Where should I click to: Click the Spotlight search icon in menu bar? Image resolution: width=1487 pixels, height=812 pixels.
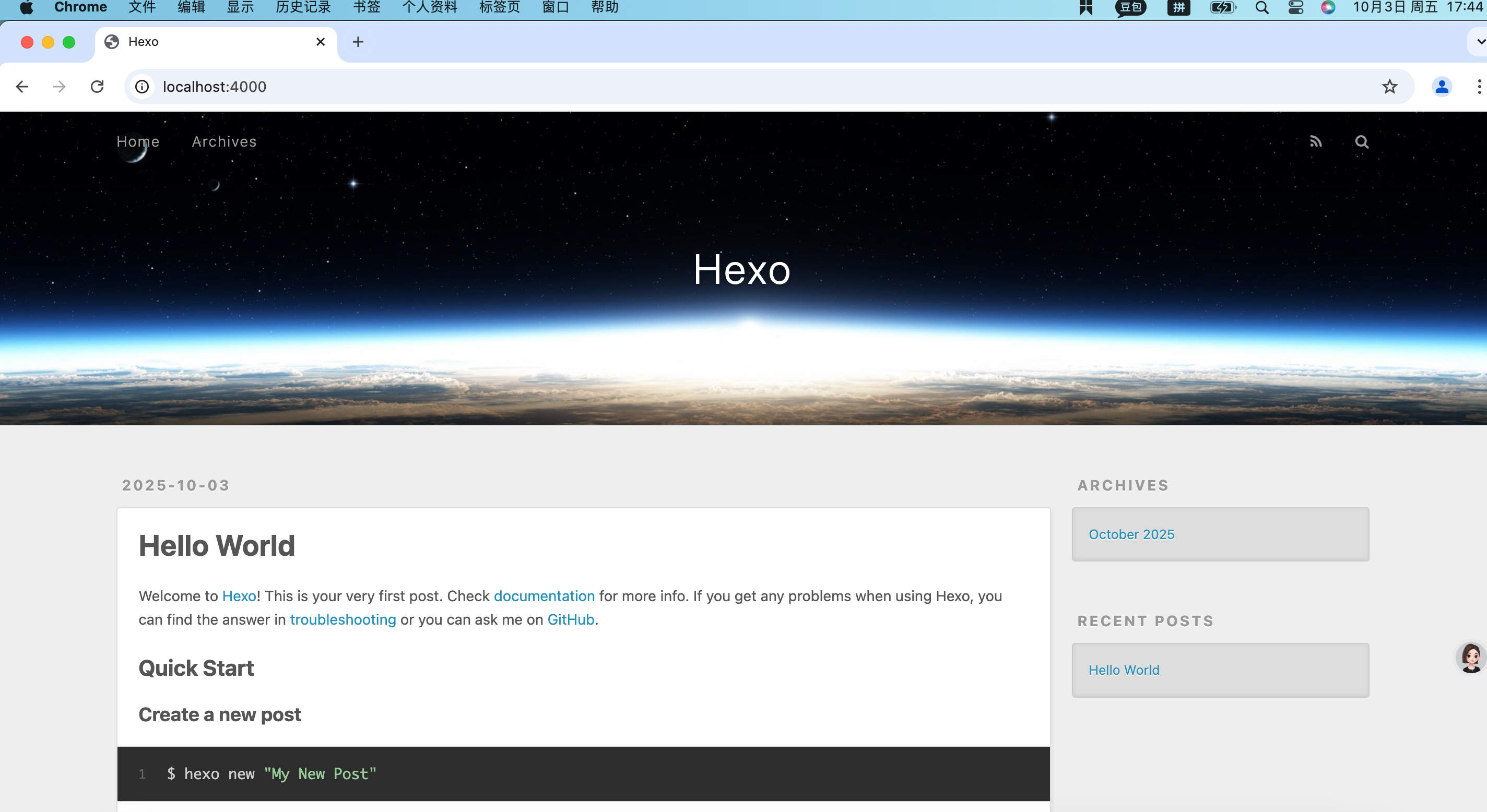coord(1262,7)
